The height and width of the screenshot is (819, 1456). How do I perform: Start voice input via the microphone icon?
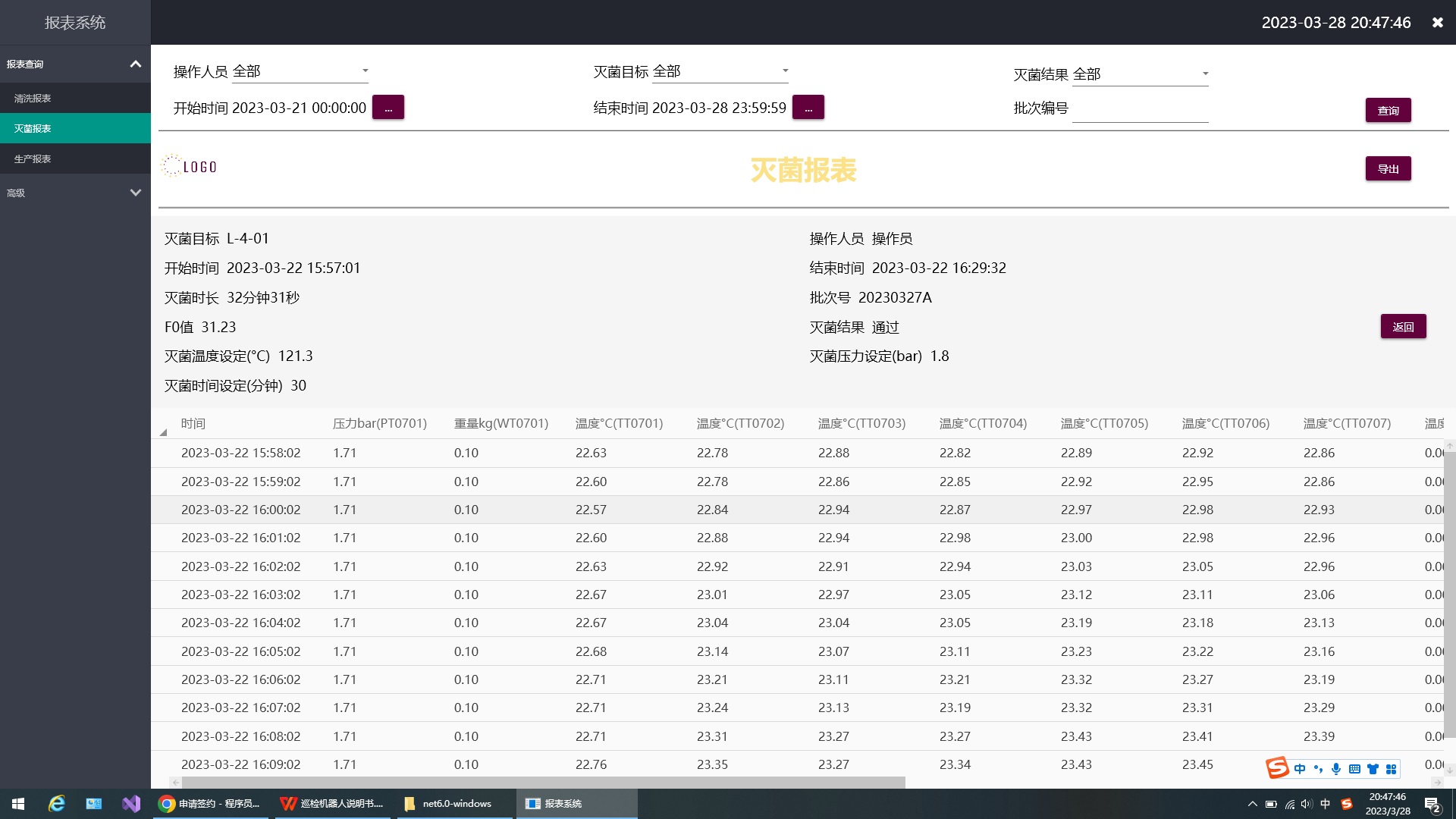1336,769
